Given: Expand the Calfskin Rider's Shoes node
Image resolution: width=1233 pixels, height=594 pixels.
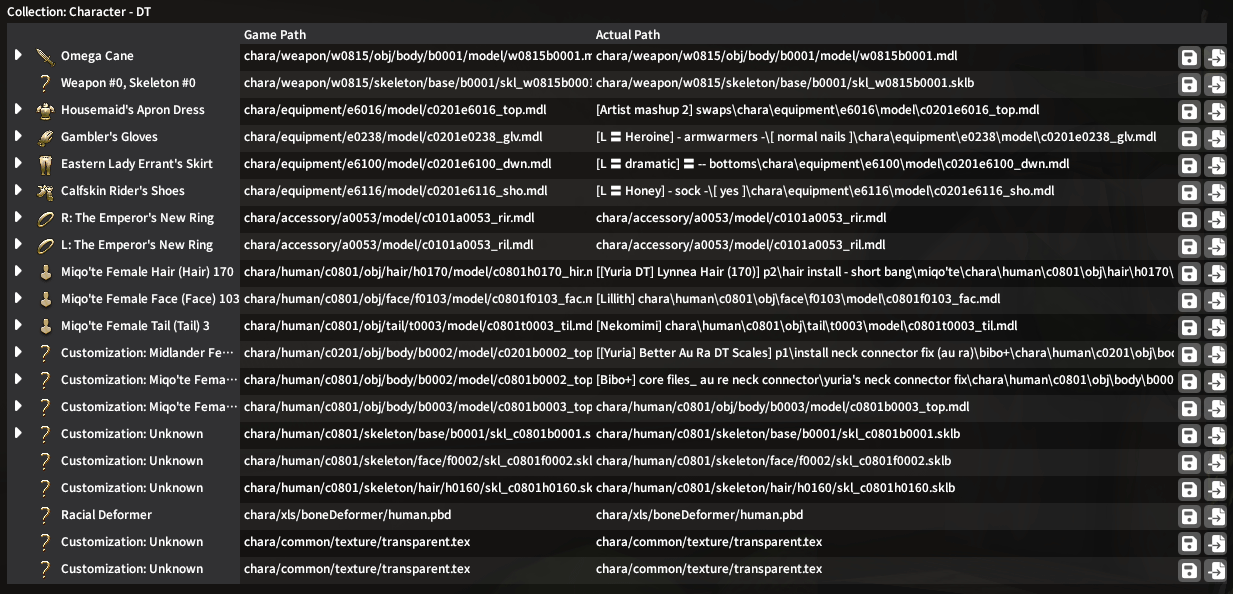Looking at the screenshot, I should point(18,191).
